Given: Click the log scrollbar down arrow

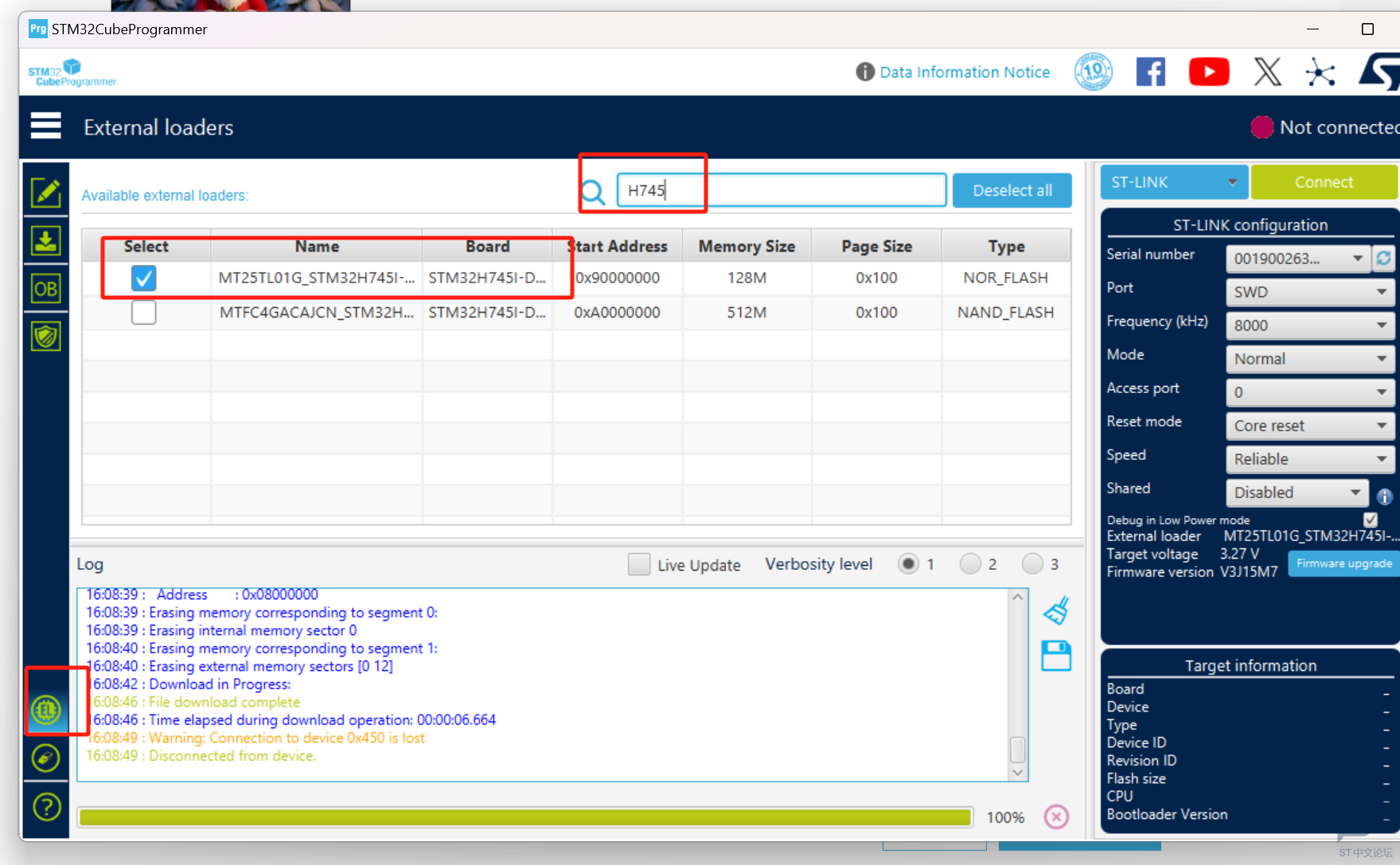Looking at the screenshot, I should click(x=1017, y=773).
